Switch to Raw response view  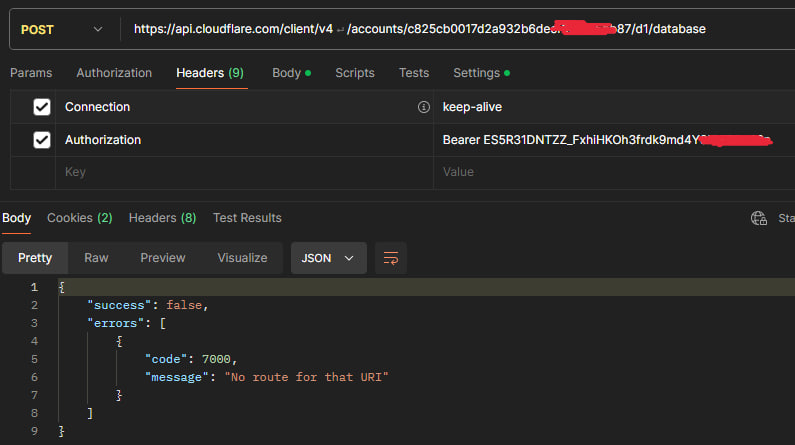tap(96, 258)
